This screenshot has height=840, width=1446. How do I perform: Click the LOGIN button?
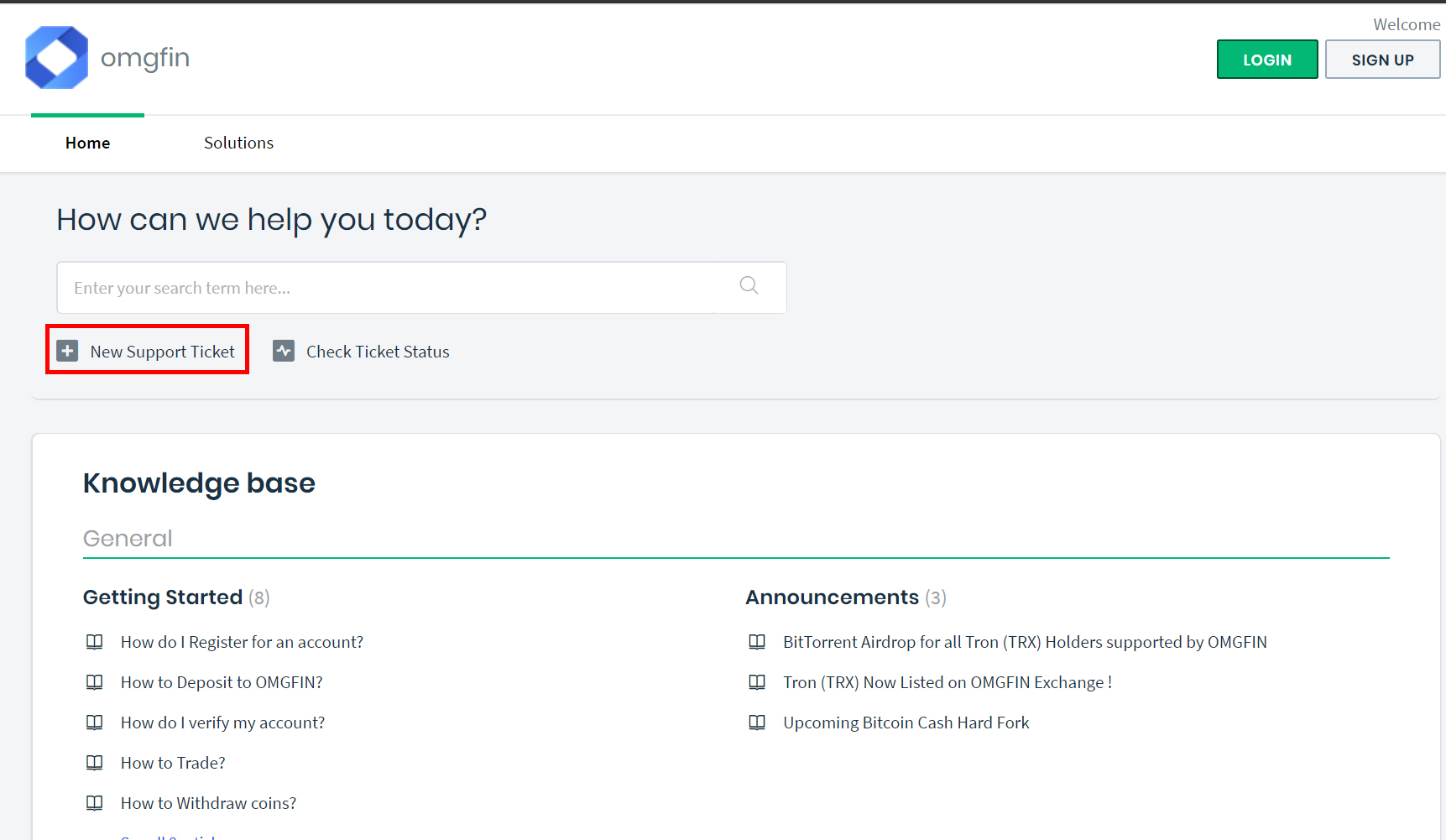[x=1267, y=60]
